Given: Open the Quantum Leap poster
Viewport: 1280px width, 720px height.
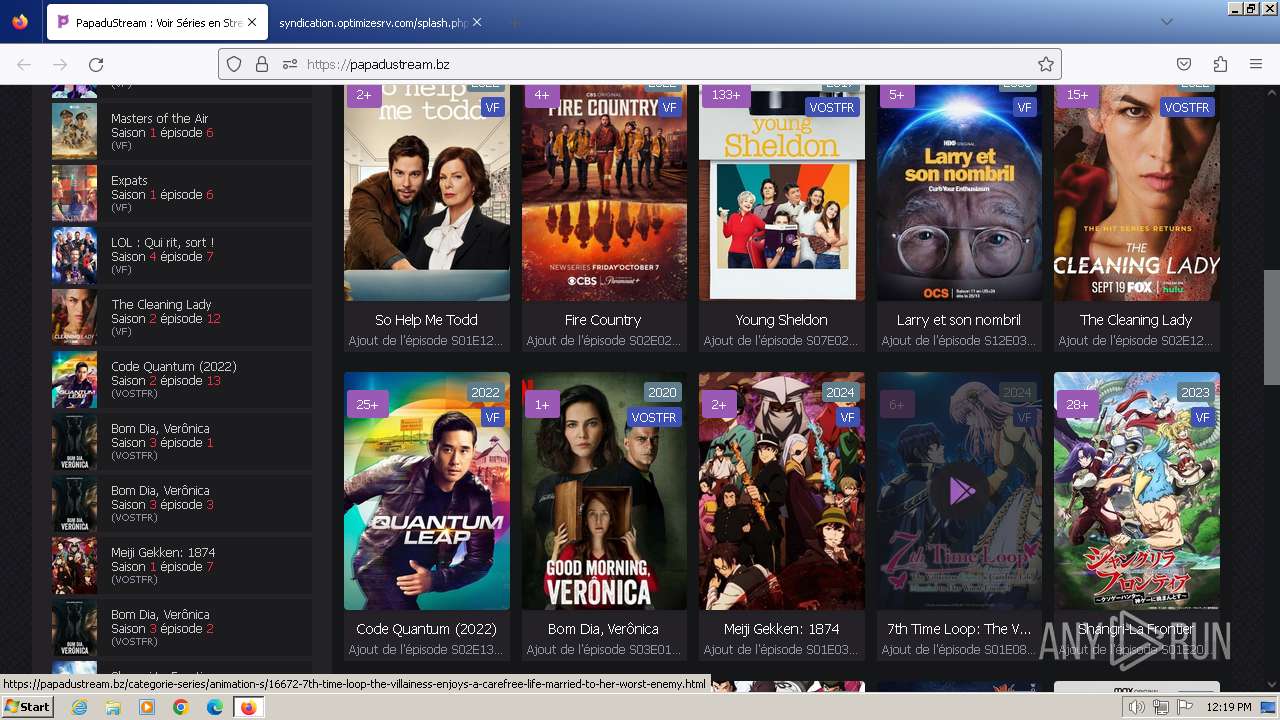Looking at the screenshot, I should (x=427, y=491).
